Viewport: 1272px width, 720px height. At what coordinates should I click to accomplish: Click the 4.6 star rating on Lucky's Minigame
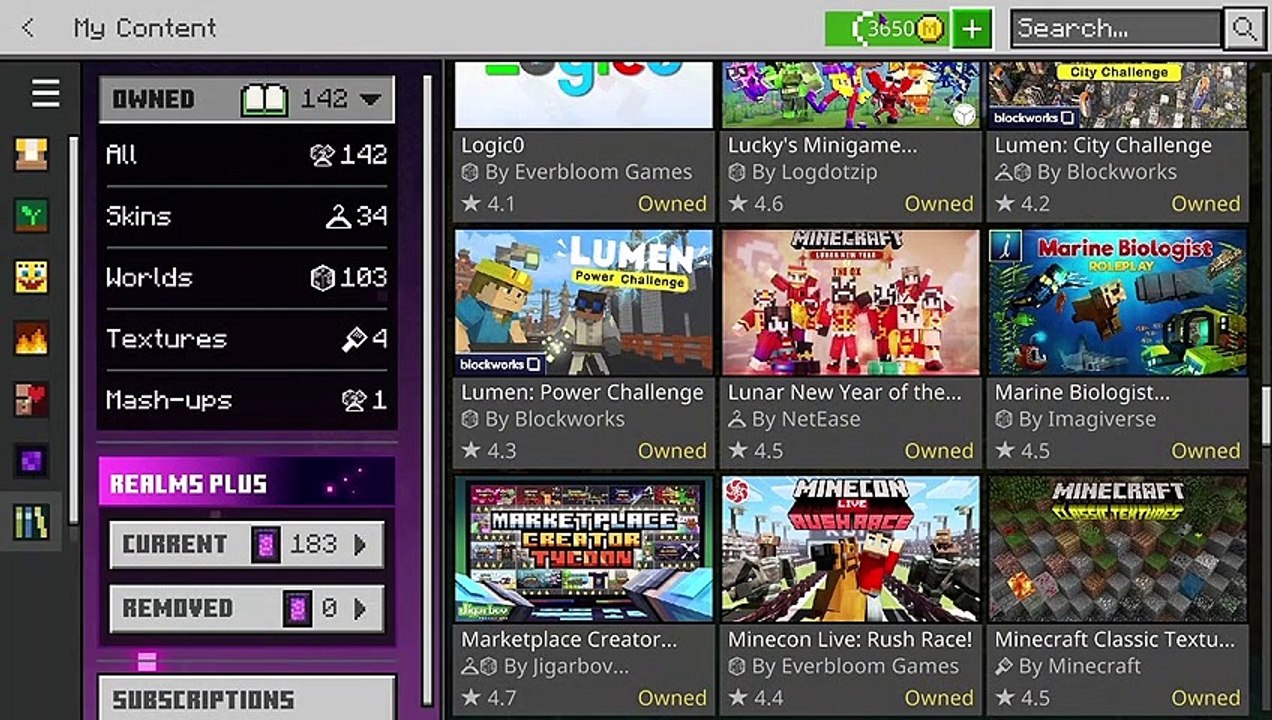(x=755, y=204)
